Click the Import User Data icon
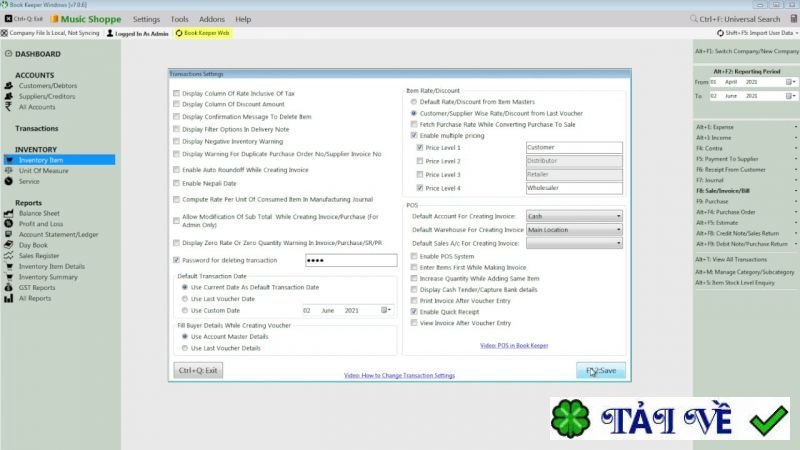Viewport: 800px width, 450px height. coord(720,33)
